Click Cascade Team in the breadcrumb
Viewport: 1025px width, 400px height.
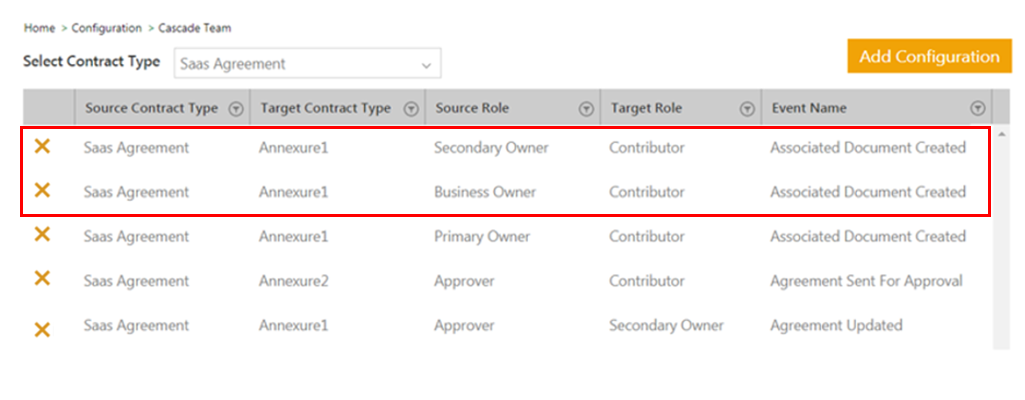click(194, 28)
